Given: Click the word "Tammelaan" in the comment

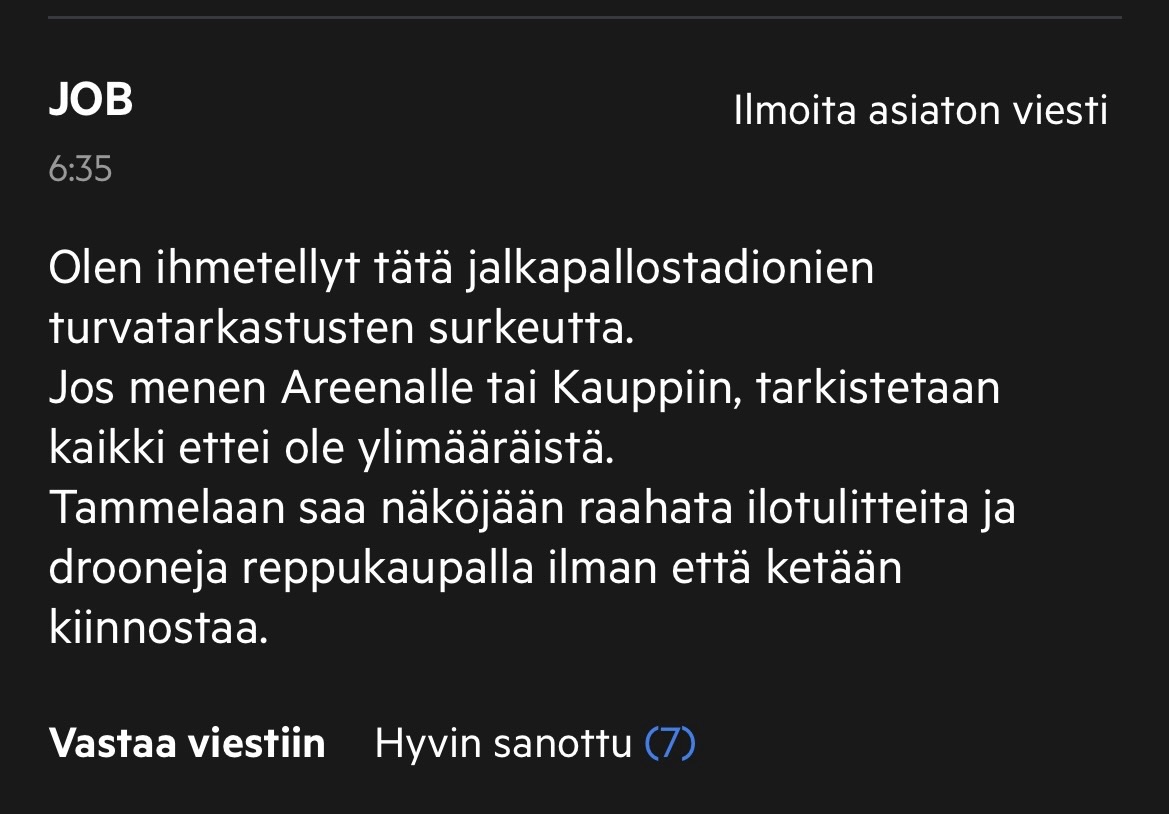Looking at the screenshot, I should click(x=167, y=509).
